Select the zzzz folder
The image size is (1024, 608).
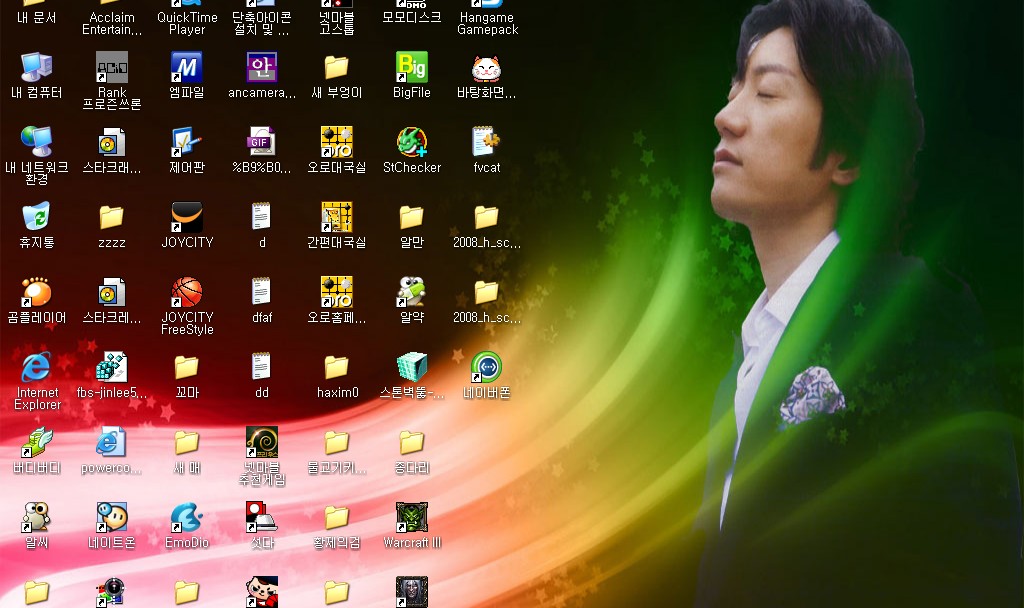tap(112, 217)
